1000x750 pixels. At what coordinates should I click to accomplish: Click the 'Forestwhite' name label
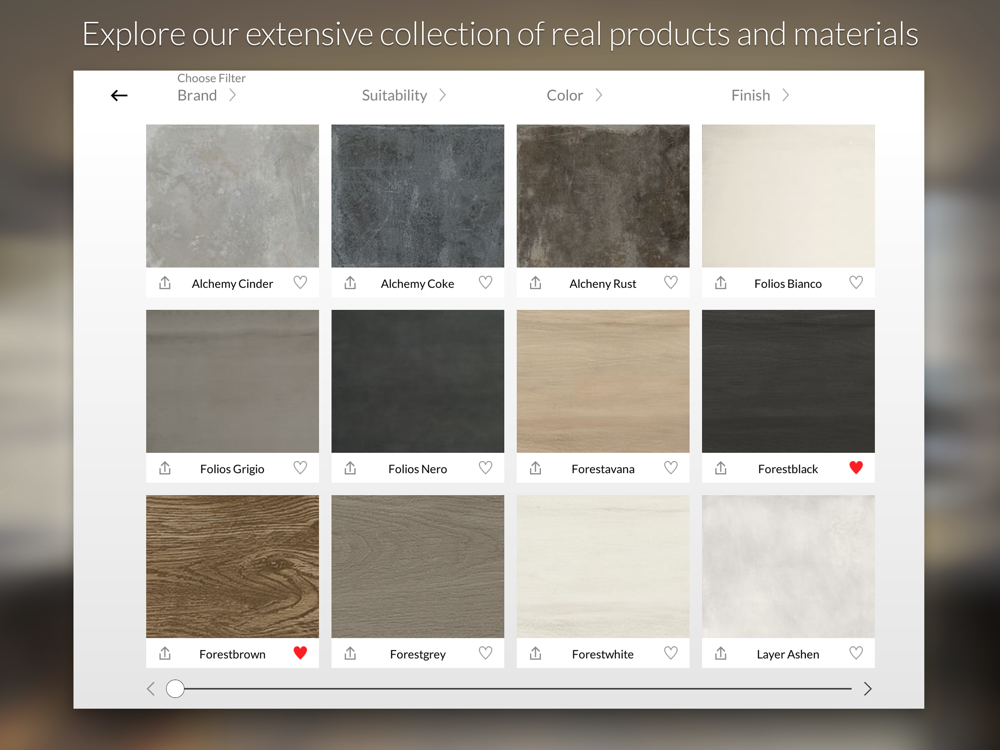603,654
